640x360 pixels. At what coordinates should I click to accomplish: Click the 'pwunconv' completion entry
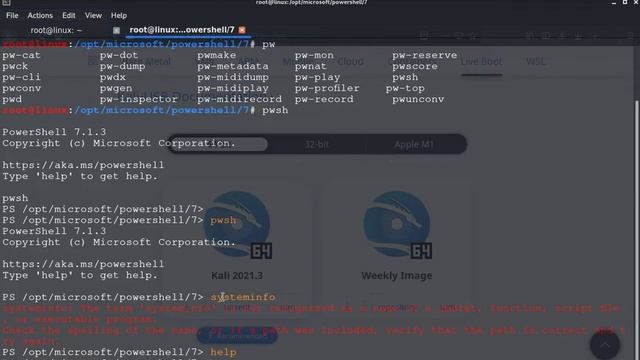[x=418, y=99]
